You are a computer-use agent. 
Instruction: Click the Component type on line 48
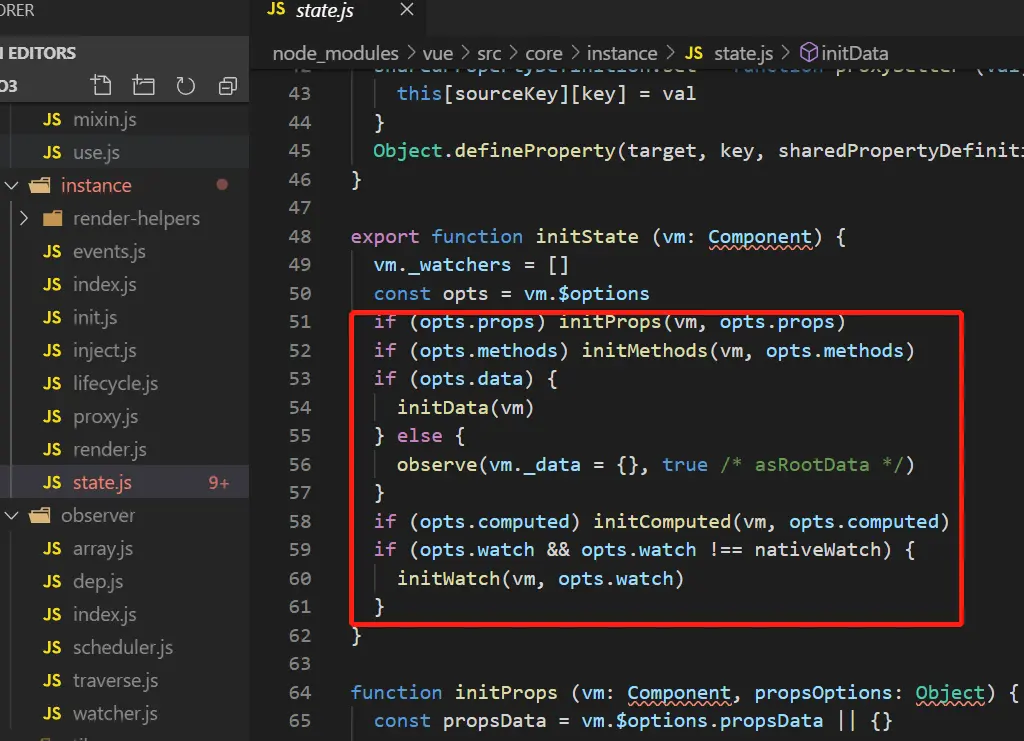pos(760,237)
